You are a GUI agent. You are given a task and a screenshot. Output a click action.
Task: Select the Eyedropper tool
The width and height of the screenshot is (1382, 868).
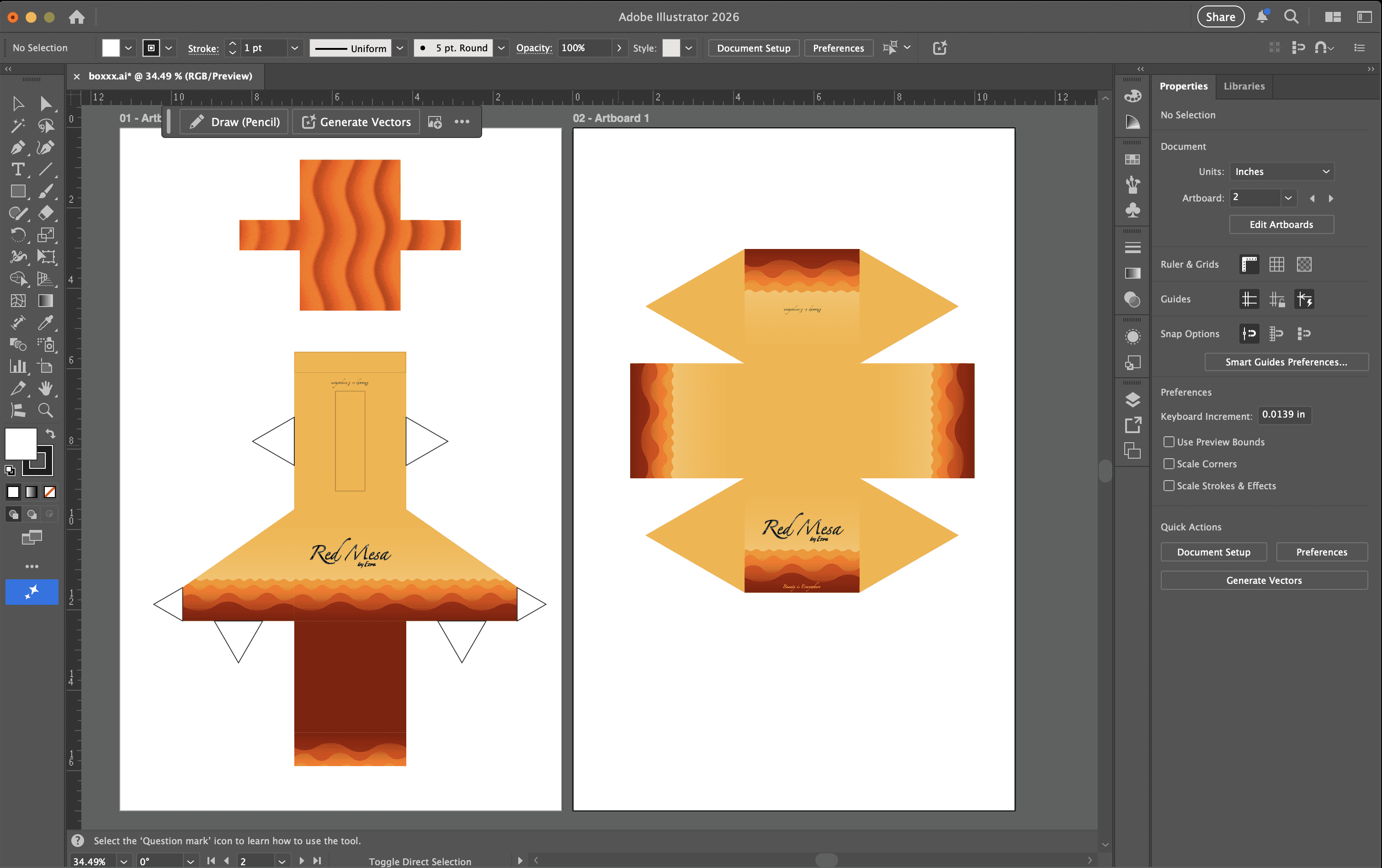tap(46, 323)
